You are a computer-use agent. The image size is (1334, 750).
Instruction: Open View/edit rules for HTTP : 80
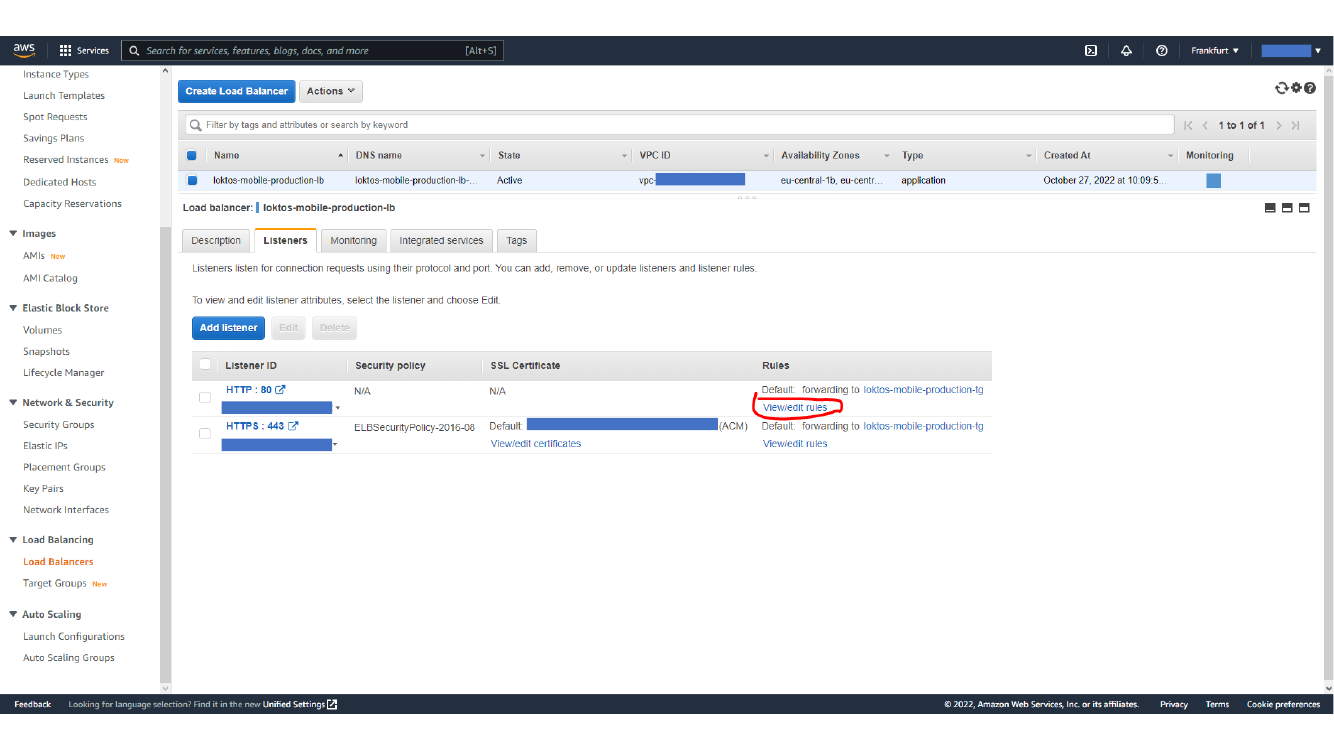point(795,408)
